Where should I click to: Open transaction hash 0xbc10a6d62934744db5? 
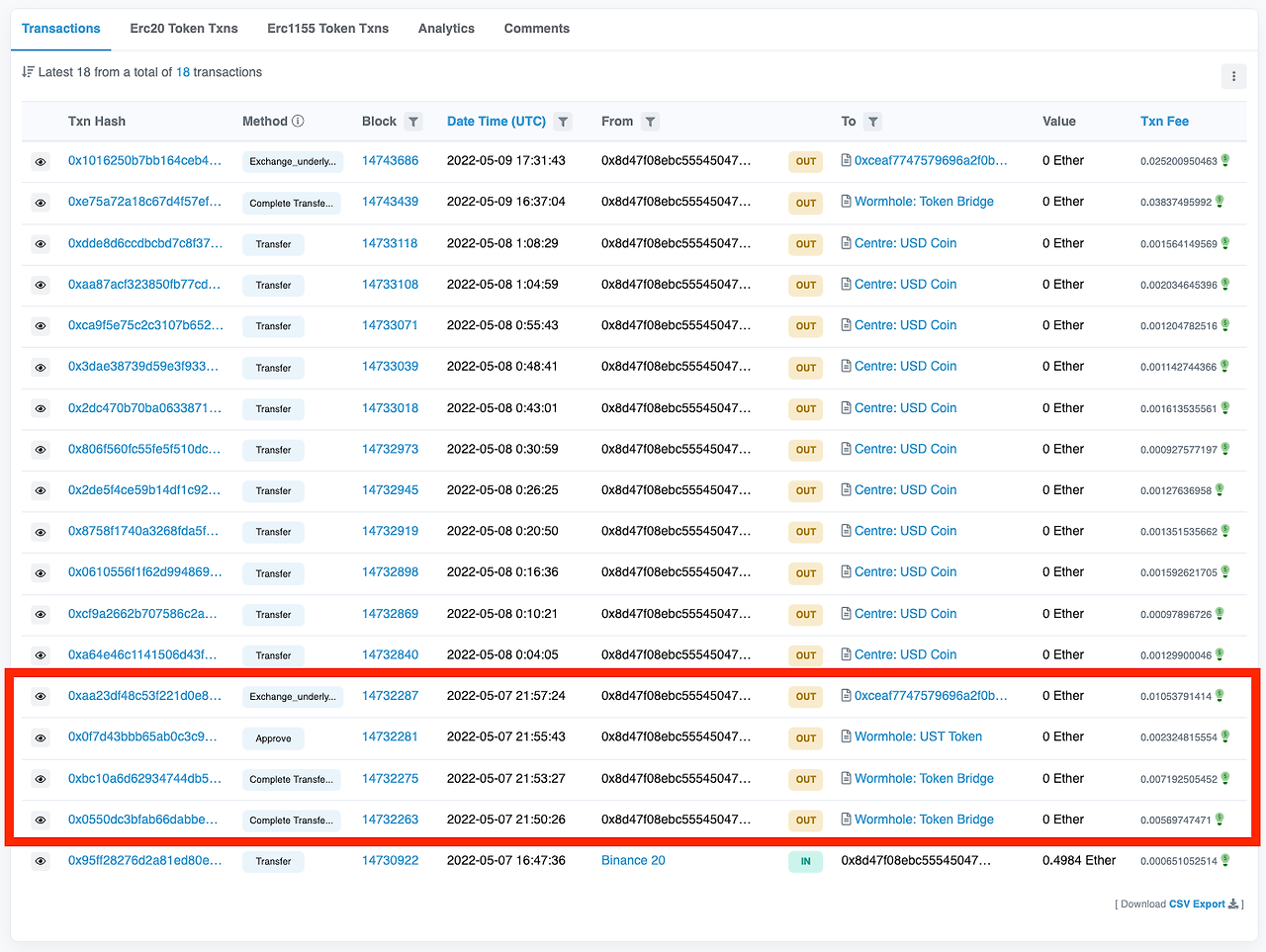click(x=145, y=779)
